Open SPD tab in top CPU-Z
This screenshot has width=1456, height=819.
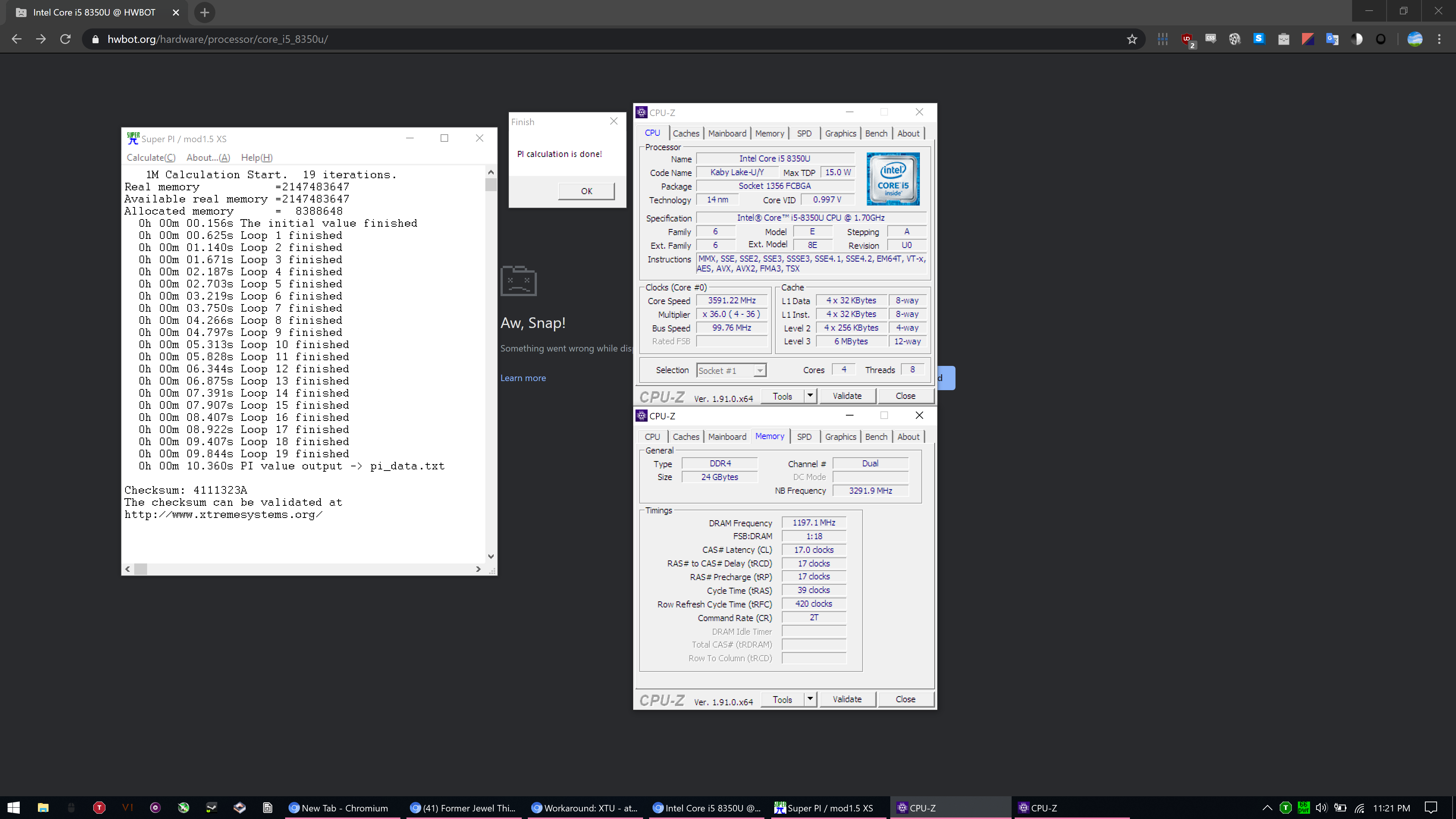(804, 133)
